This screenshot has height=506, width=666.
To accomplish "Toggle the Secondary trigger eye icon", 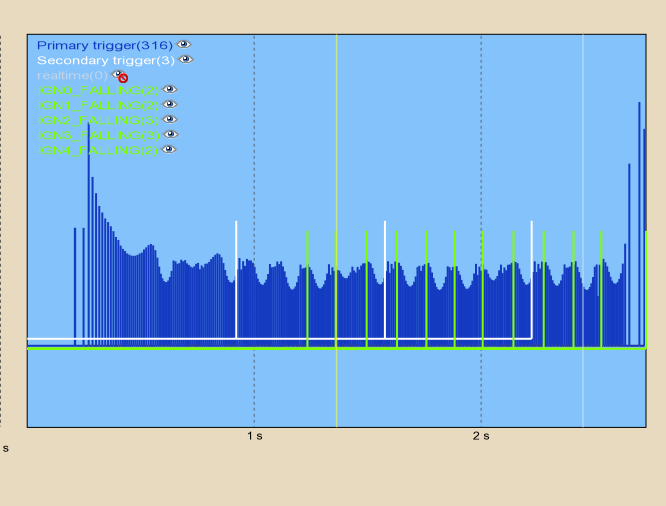I will click(x=186, y=60).
